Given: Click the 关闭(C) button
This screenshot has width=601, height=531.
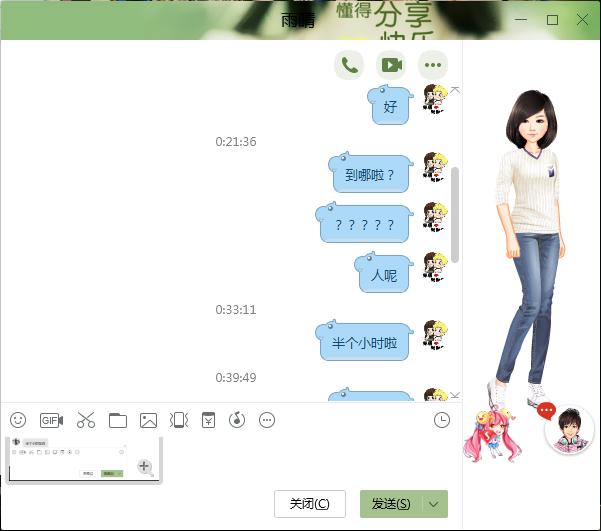Looking at the screenshot, I should [310, 504].
